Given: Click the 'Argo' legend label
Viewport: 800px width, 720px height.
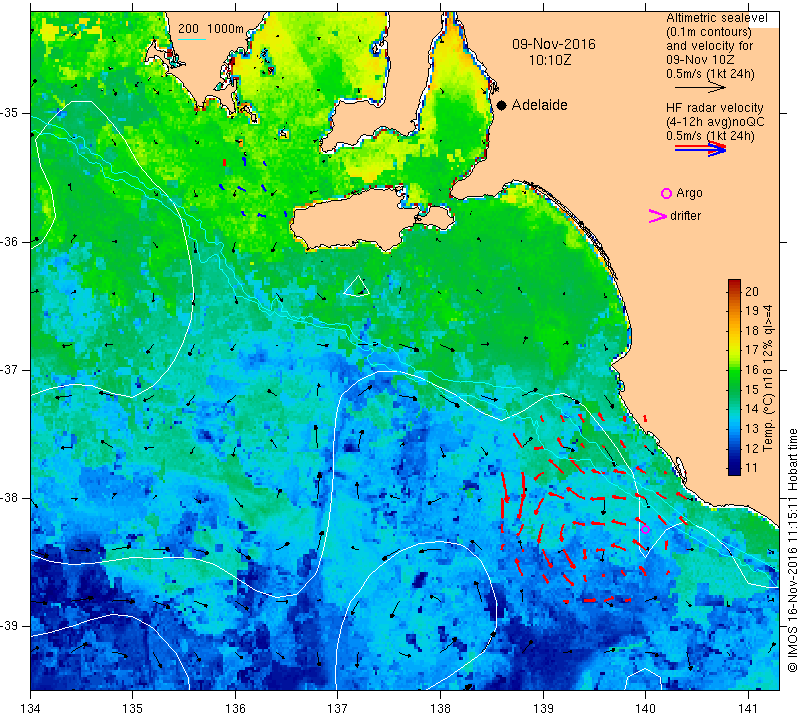Looking at the screenshot, I should pos(689,193).
